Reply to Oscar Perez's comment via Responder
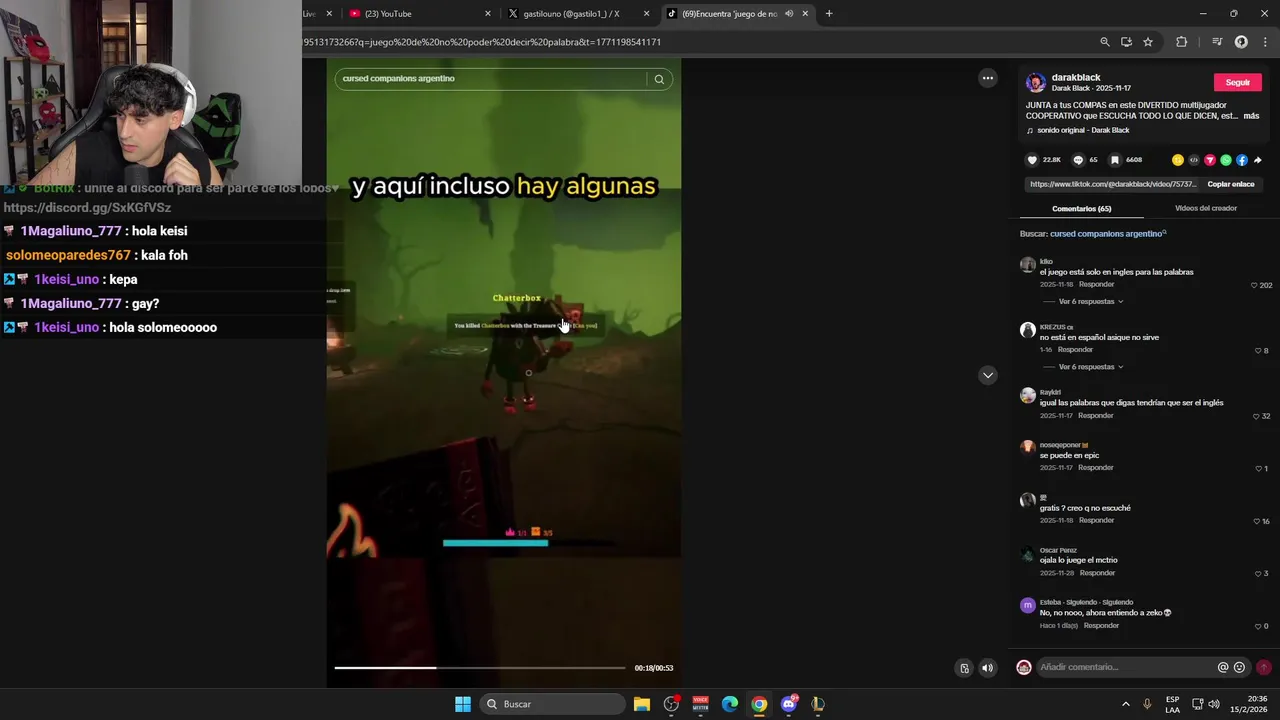The height and width of the screenshot is (720, 1280). pyautogui.click(x=1097, y=573)
